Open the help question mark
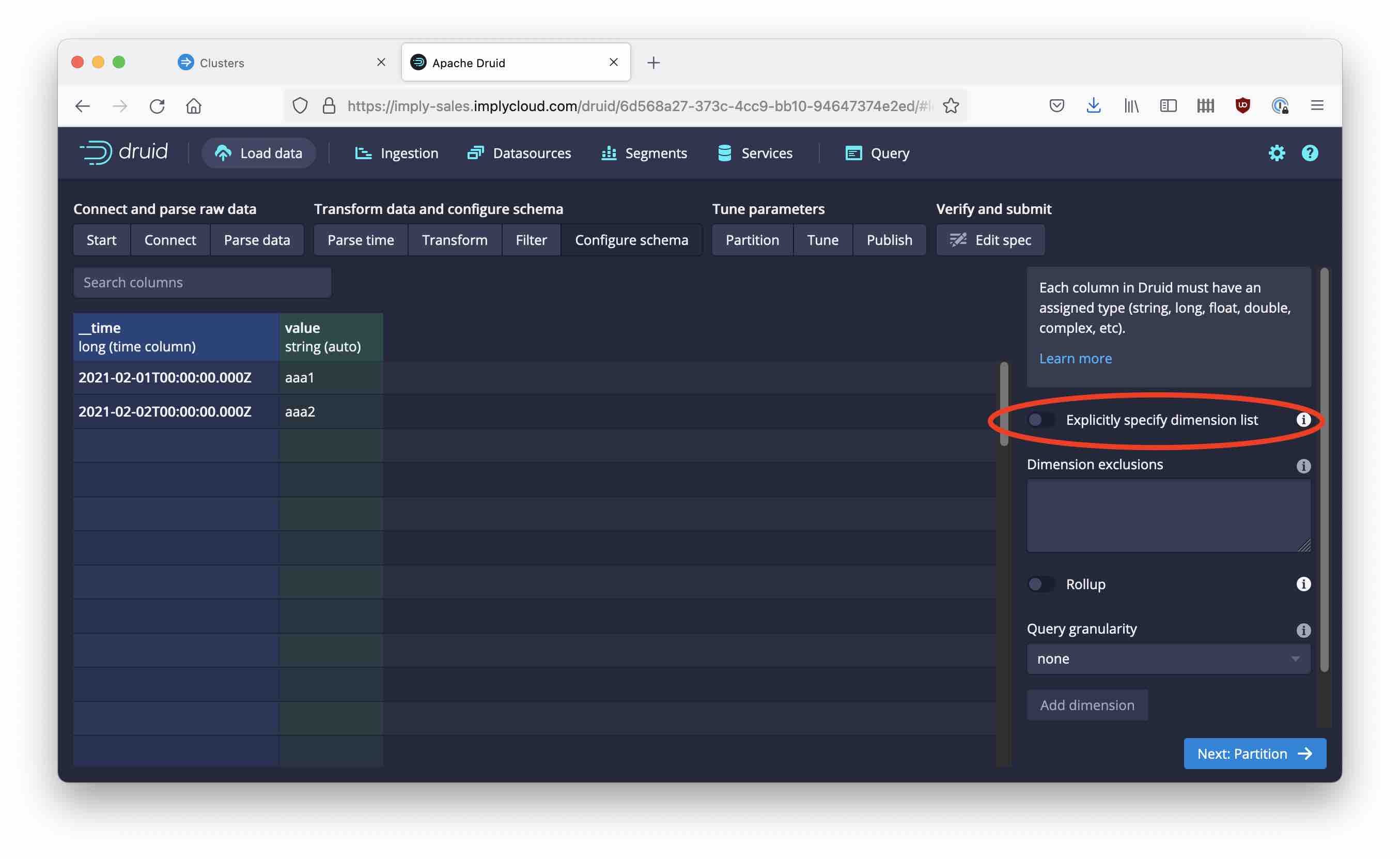The height and width of the screenshot is (859, 1400). click(1309, 152)
